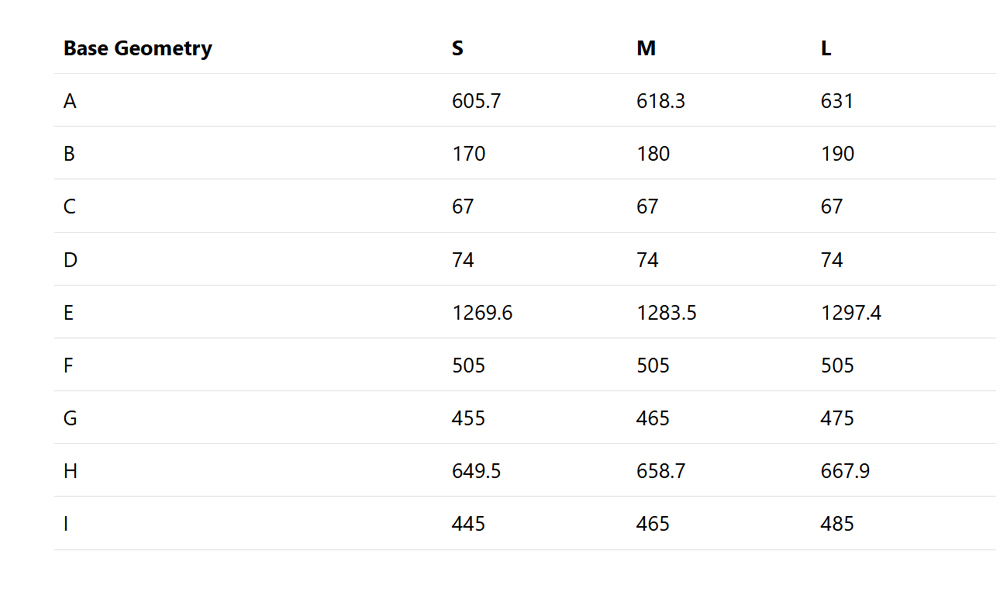Select the M size column header
The width and height of the screenshot is (1000, 600).
click(646, 48)
